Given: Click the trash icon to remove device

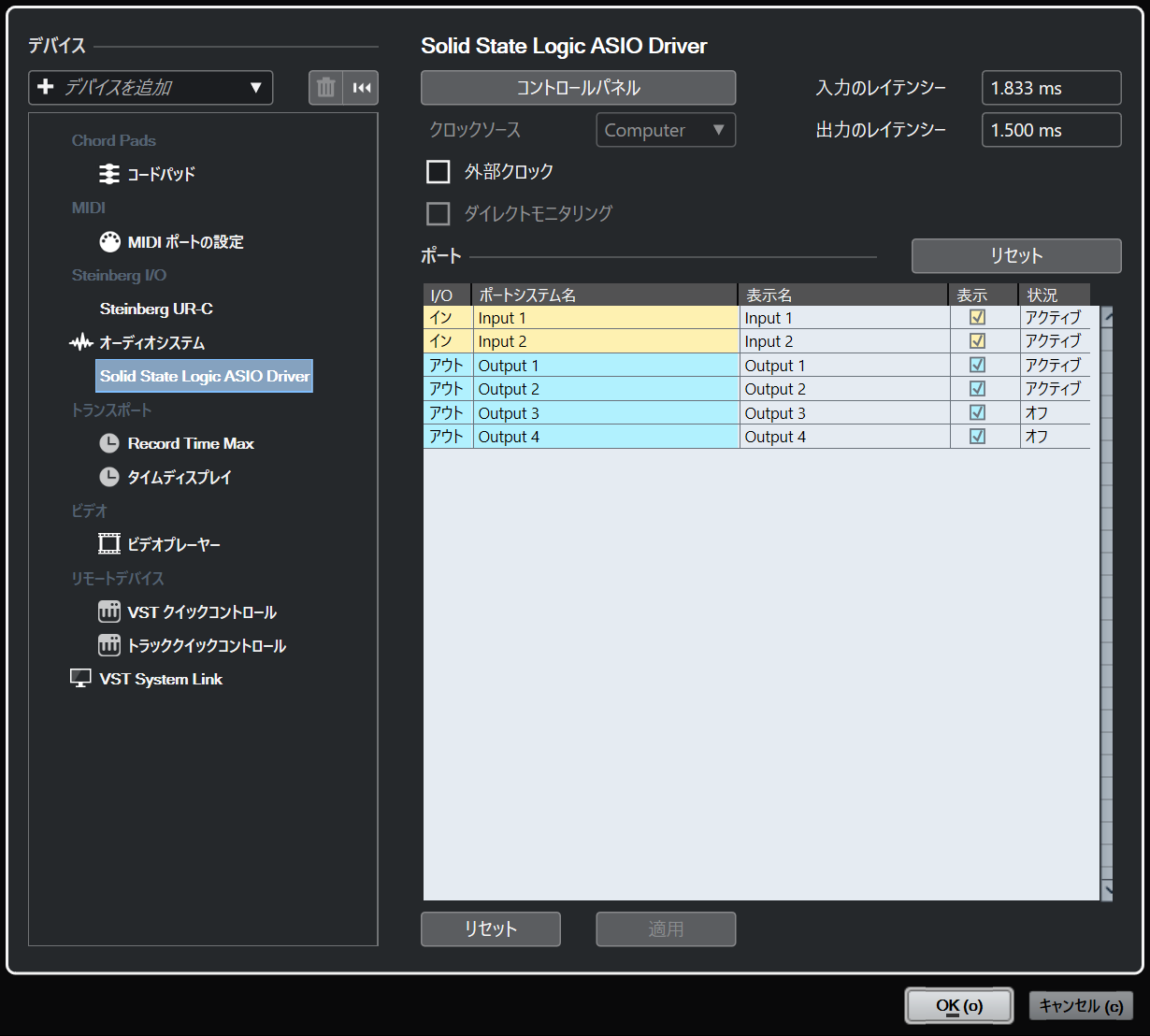Looking at the screenshot, I should pyautogui.click(x=325, y=88).
